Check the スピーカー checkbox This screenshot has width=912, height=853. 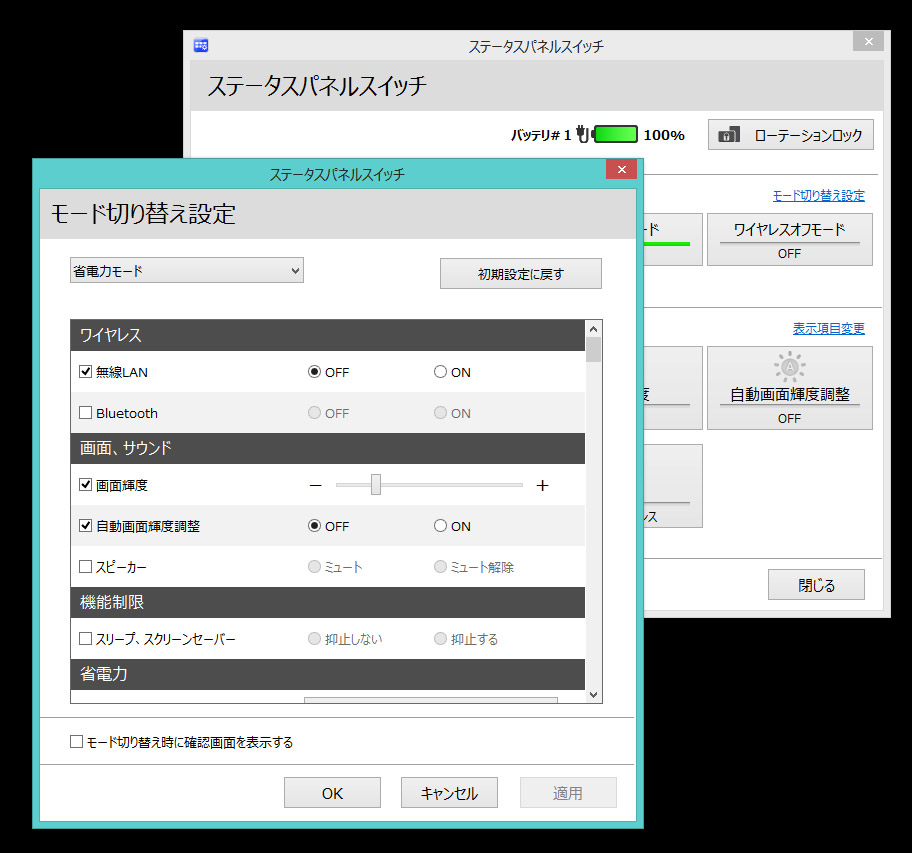tap(86, 567)
